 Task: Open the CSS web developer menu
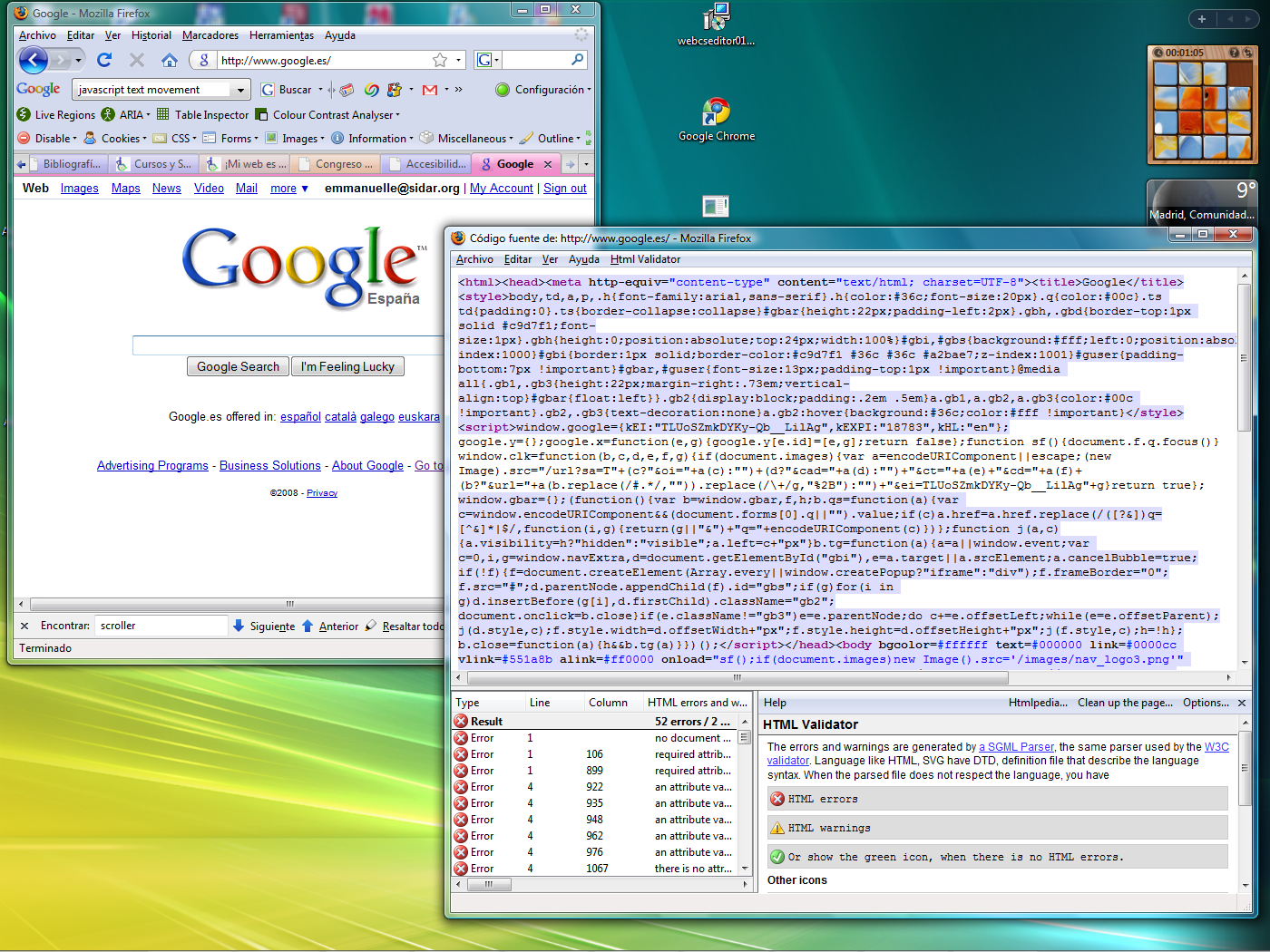click(x=175, y=138)
